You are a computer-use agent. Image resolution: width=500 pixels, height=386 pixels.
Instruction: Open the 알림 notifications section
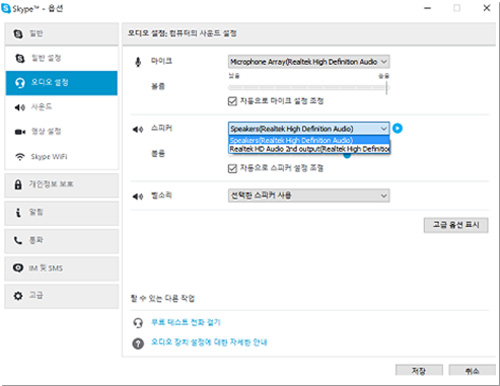(x=62, y=213)
